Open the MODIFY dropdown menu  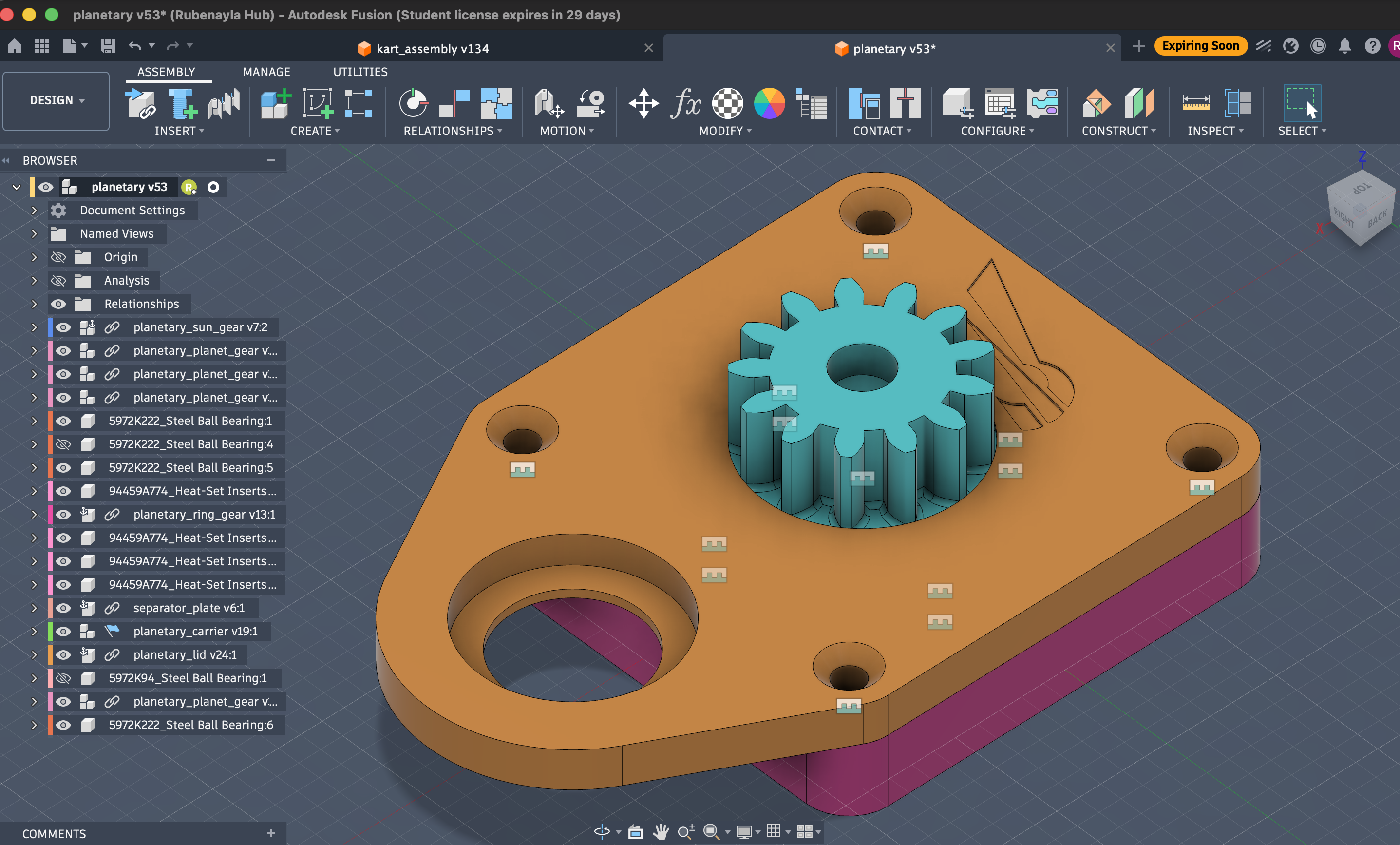click(725, 131)
